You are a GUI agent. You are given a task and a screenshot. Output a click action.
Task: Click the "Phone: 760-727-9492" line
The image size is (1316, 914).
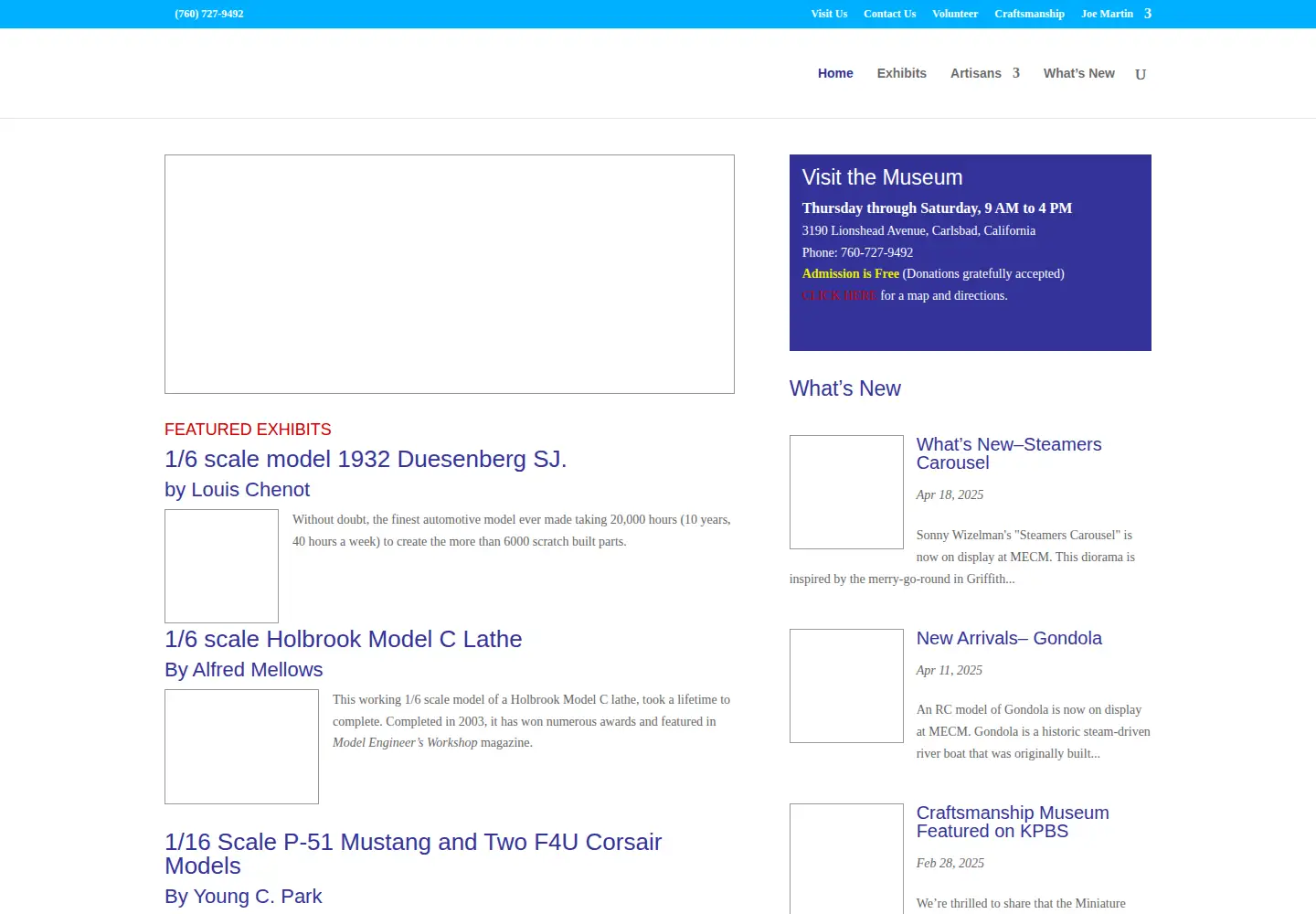click(x=857, y=252)
